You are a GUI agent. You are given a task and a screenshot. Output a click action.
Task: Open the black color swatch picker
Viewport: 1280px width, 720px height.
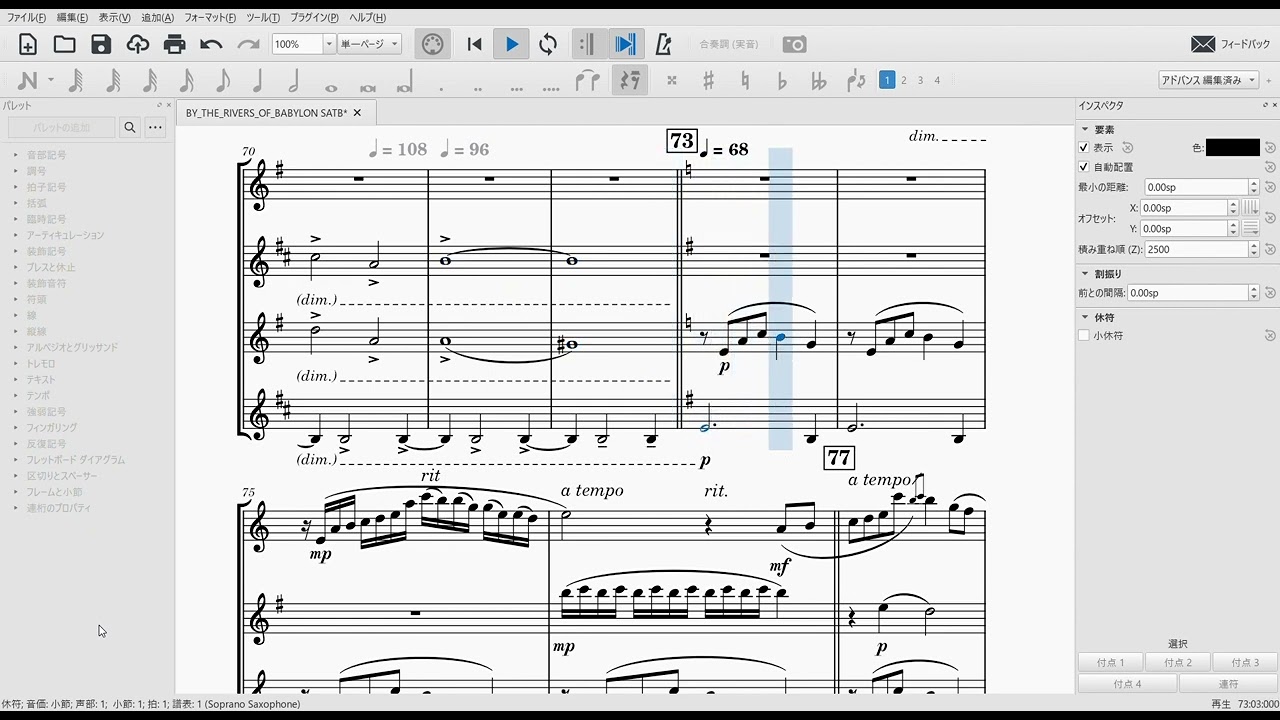[x=1232, y=148]
